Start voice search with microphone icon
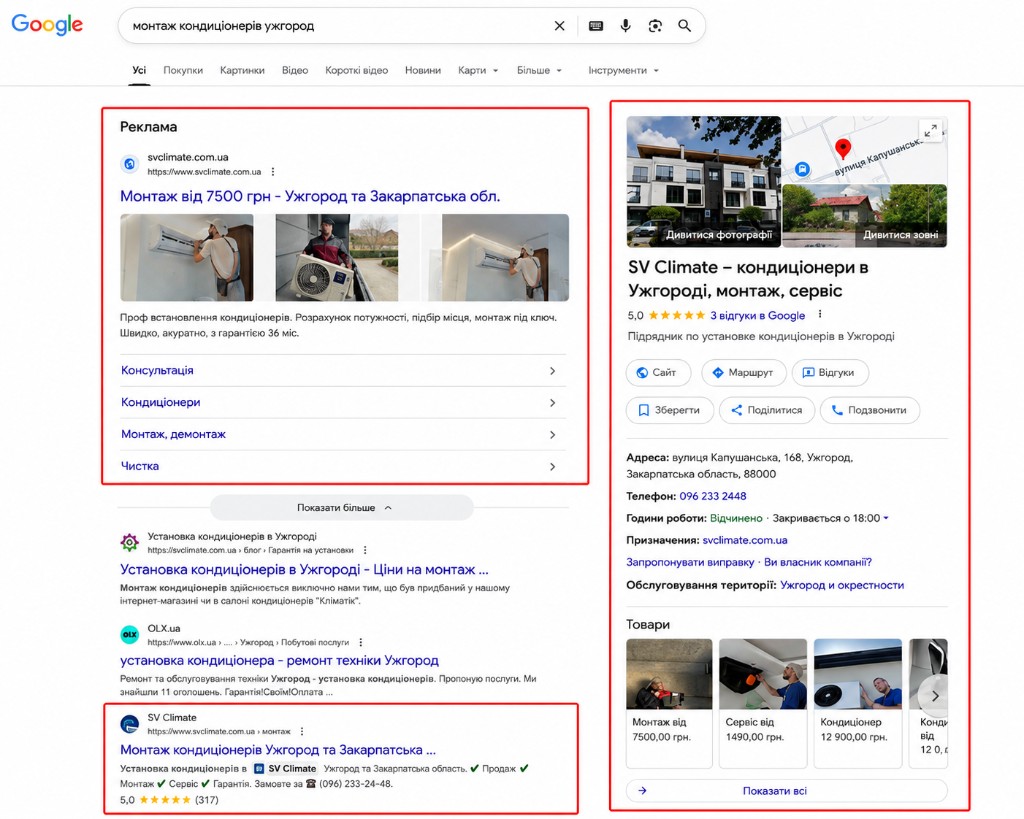The height and width of the screenshot is (819, 1024). pyautogui.click(x=626, y=25)
